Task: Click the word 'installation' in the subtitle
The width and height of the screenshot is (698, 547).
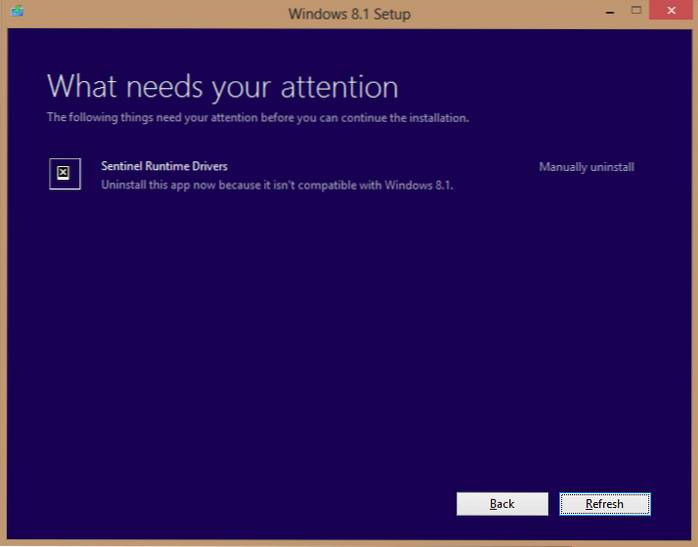Action: [437, 118]
